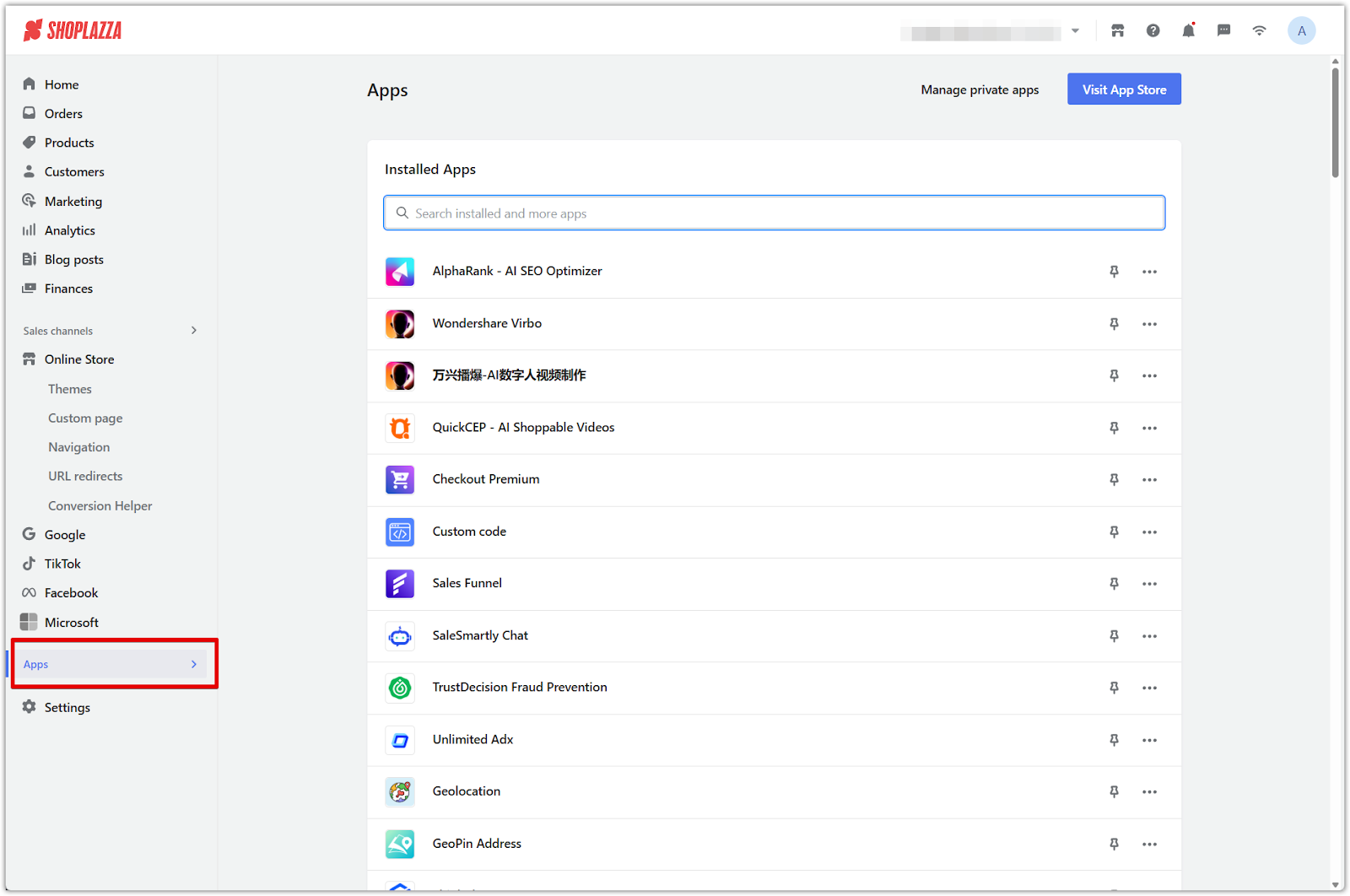Pin the Unlimited Adx app

coord(1114,740)
